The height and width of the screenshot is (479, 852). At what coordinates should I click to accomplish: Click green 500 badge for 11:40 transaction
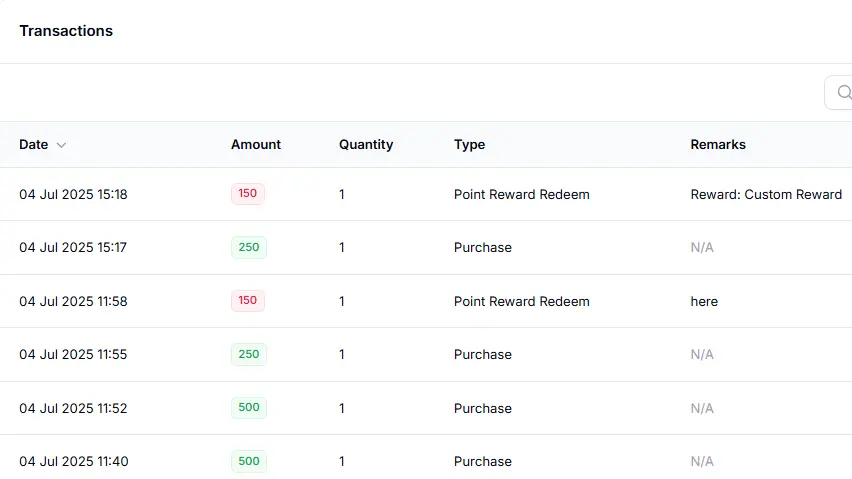(x=249, y=461)
